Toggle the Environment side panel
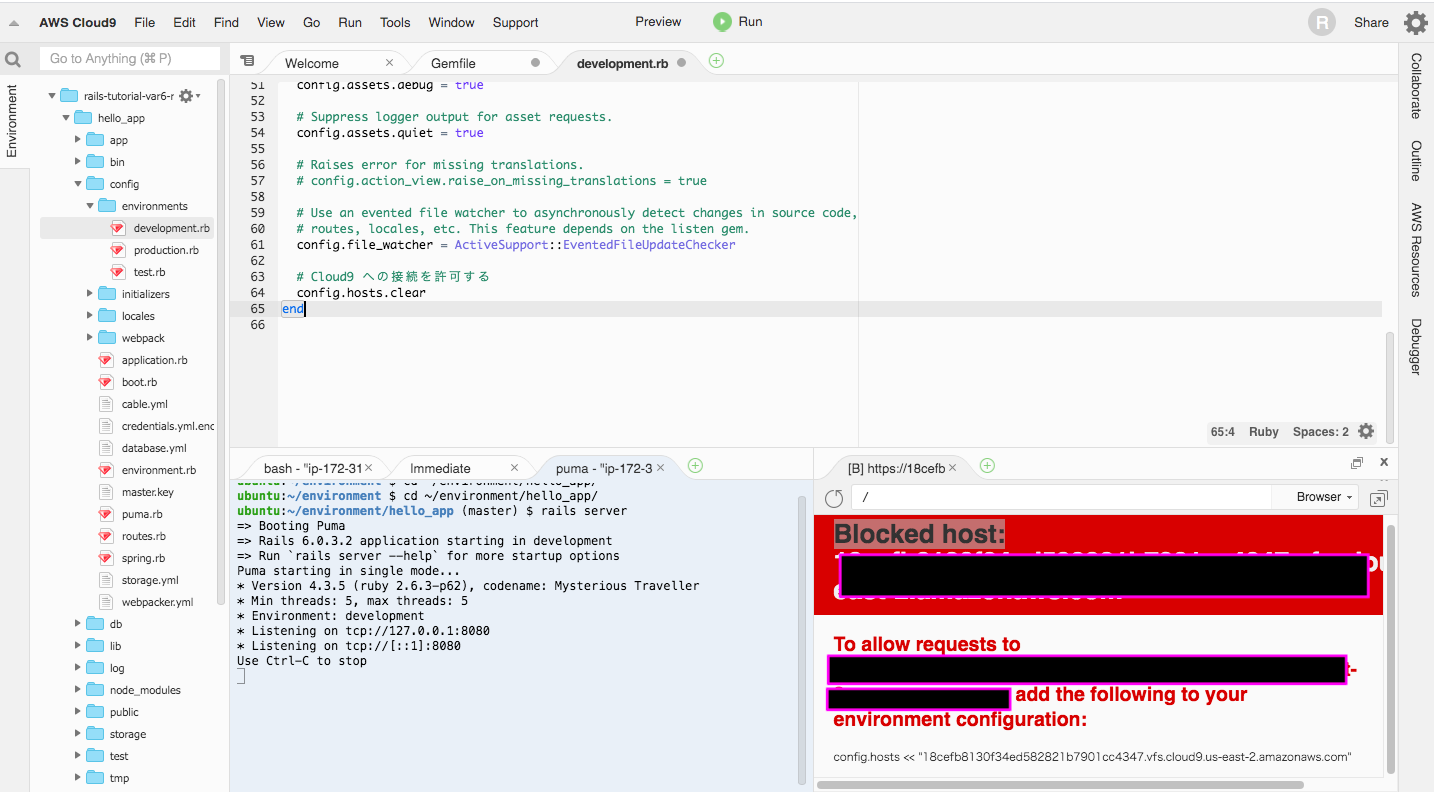1434x792 pixels. pyautogui.click(x=12, y=121)
